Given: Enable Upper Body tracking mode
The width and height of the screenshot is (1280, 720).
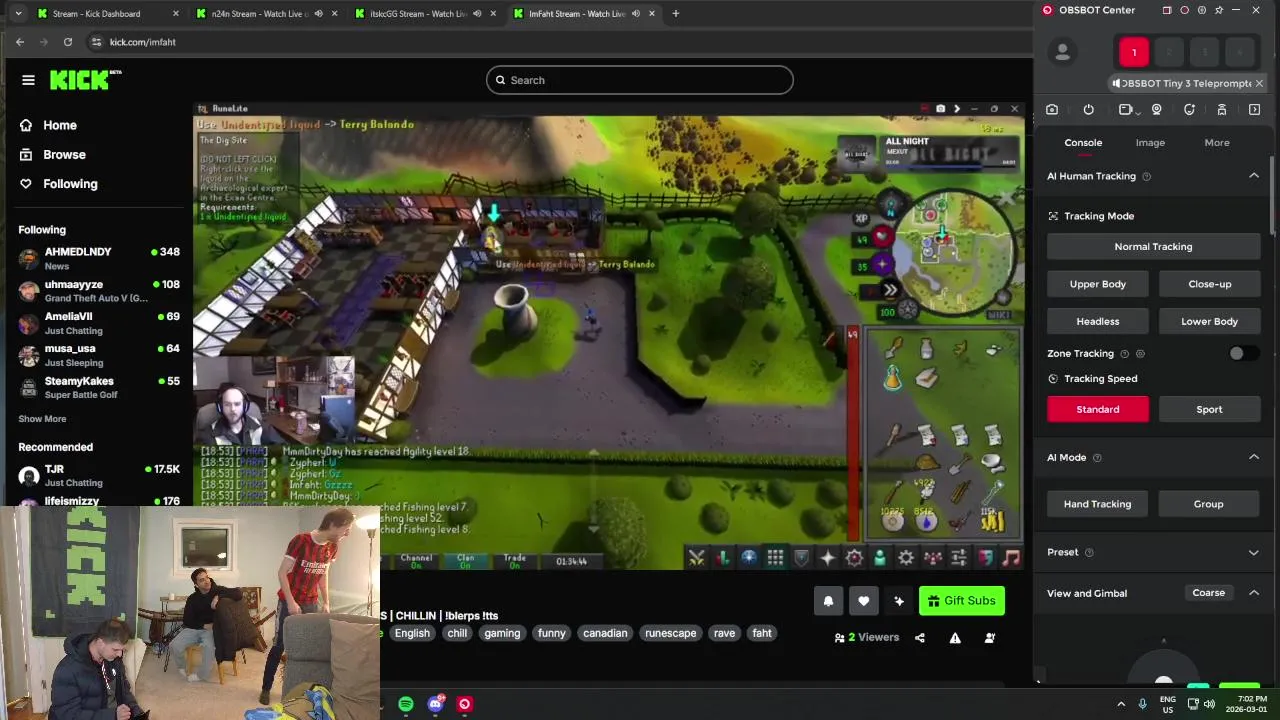Looking at the screenshot, I should 1098,284.
